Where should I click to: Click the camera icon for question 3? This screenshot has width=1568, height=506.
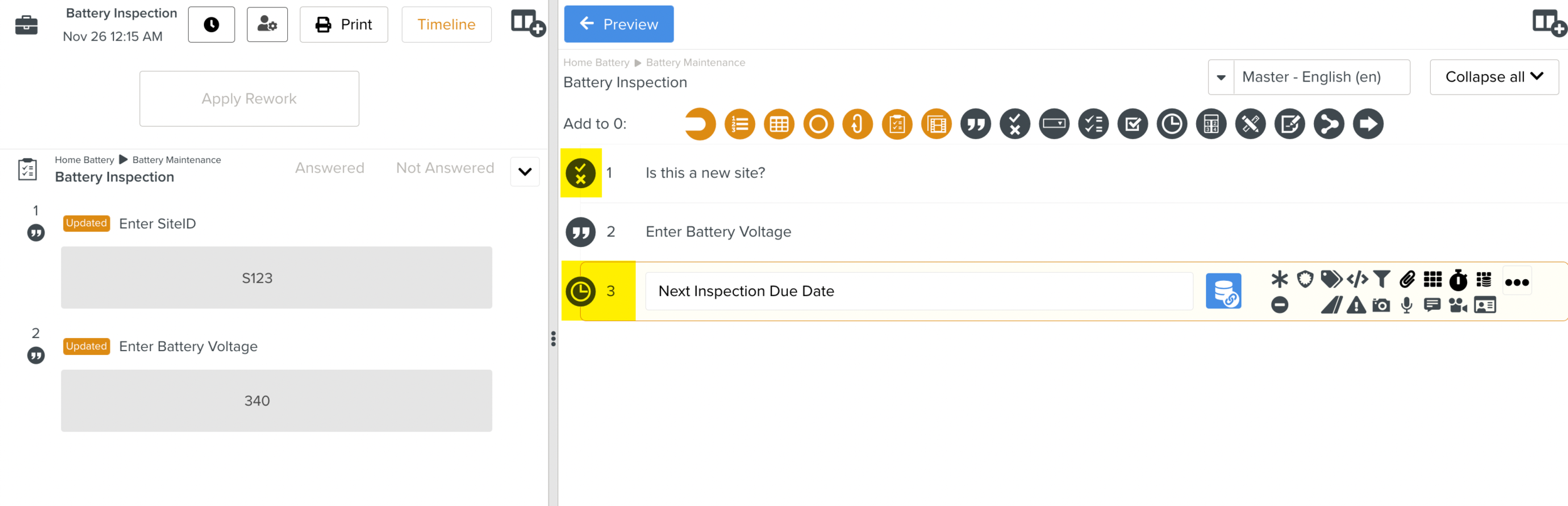tap(1381, 305)
